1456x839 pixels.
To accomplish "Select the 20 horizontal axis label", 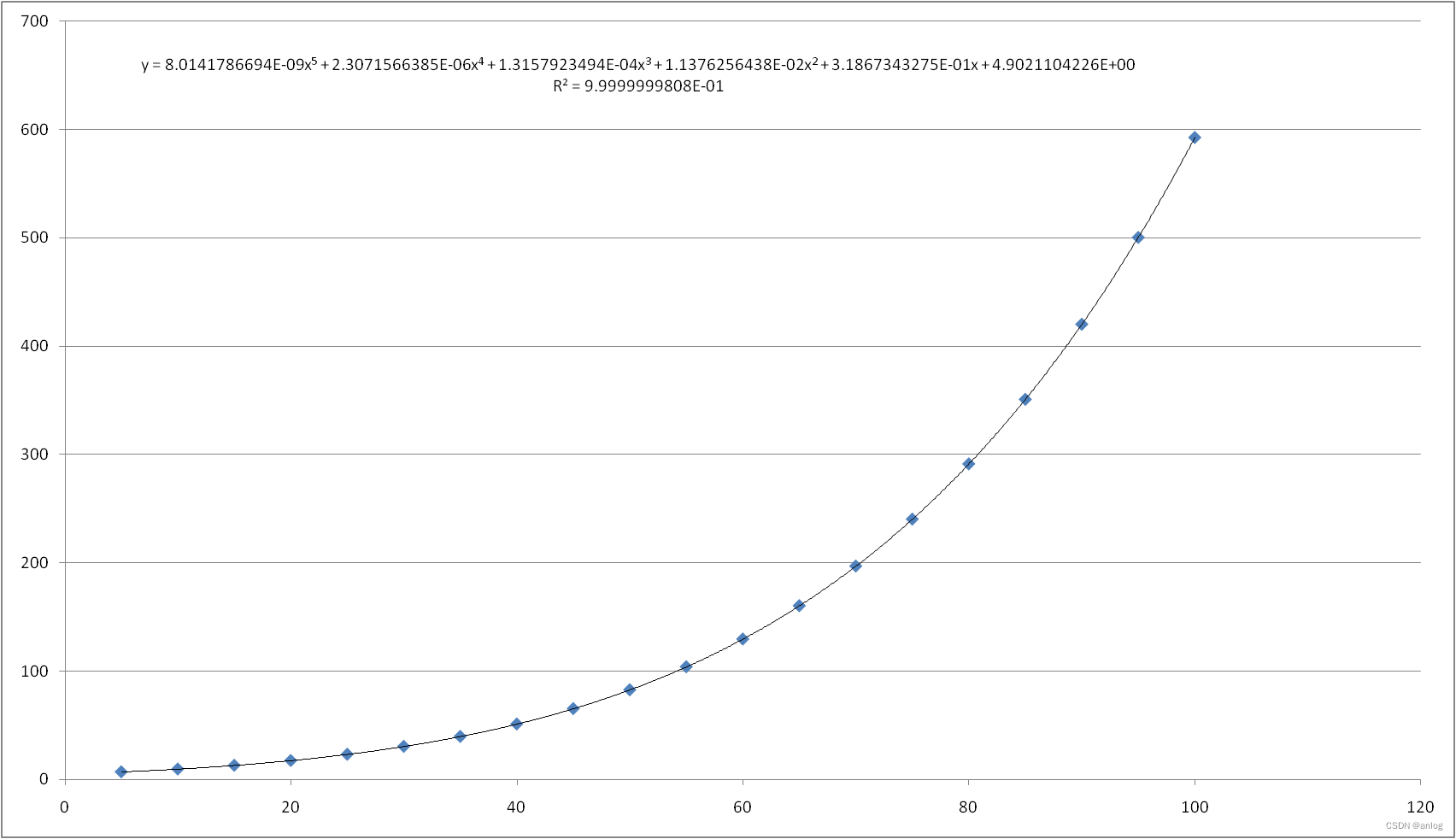I will (291, 807).
